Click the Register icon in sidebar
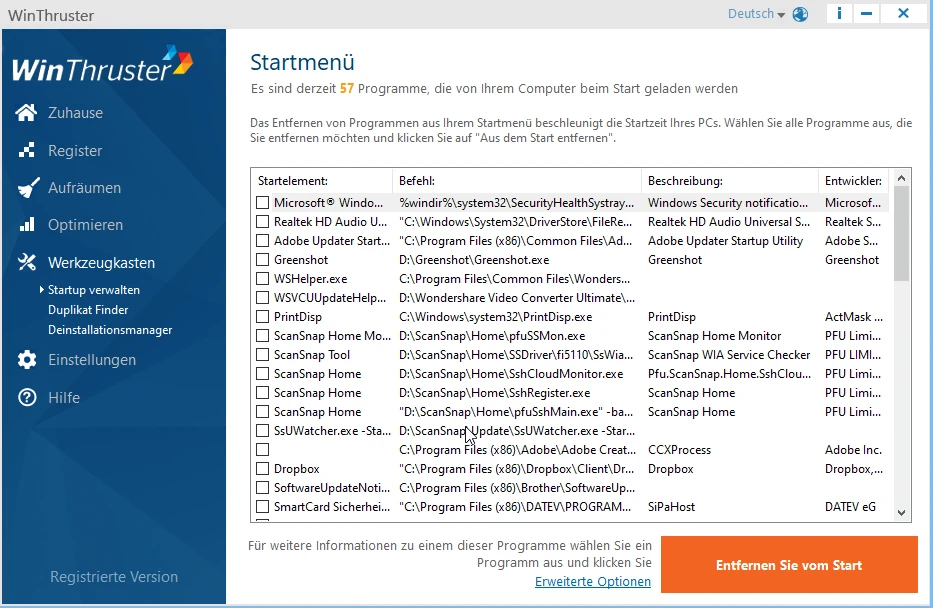Screen dimensions: 933x608 [x=27, y=151]
